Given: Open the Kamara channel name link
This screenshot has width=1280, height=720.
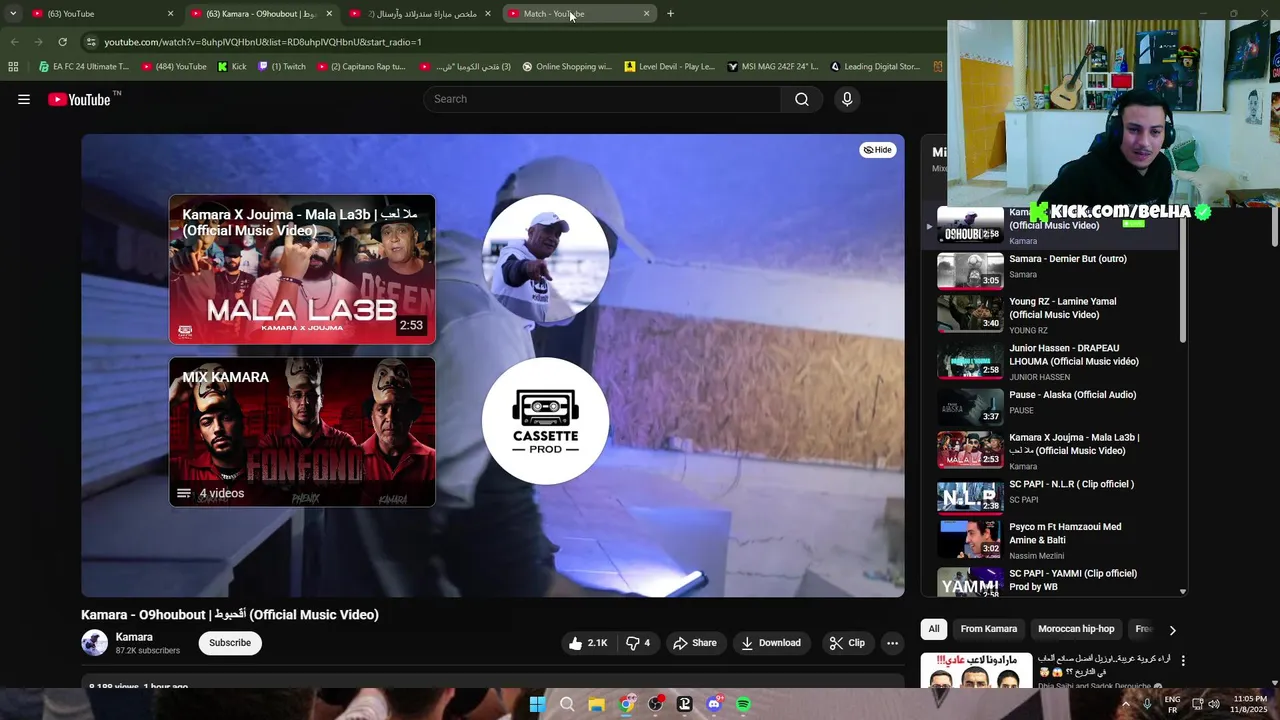Looking at the screenshot, I should tap(134, 637).
